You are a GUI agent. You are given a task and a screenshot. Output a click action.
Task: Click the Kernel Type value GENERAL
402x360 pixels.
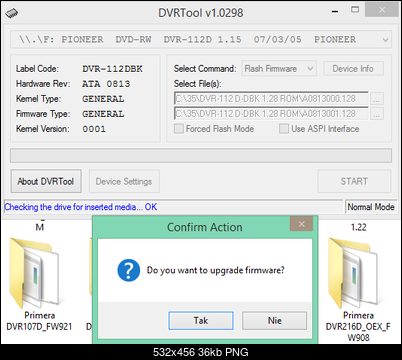[x=103, y=99]
